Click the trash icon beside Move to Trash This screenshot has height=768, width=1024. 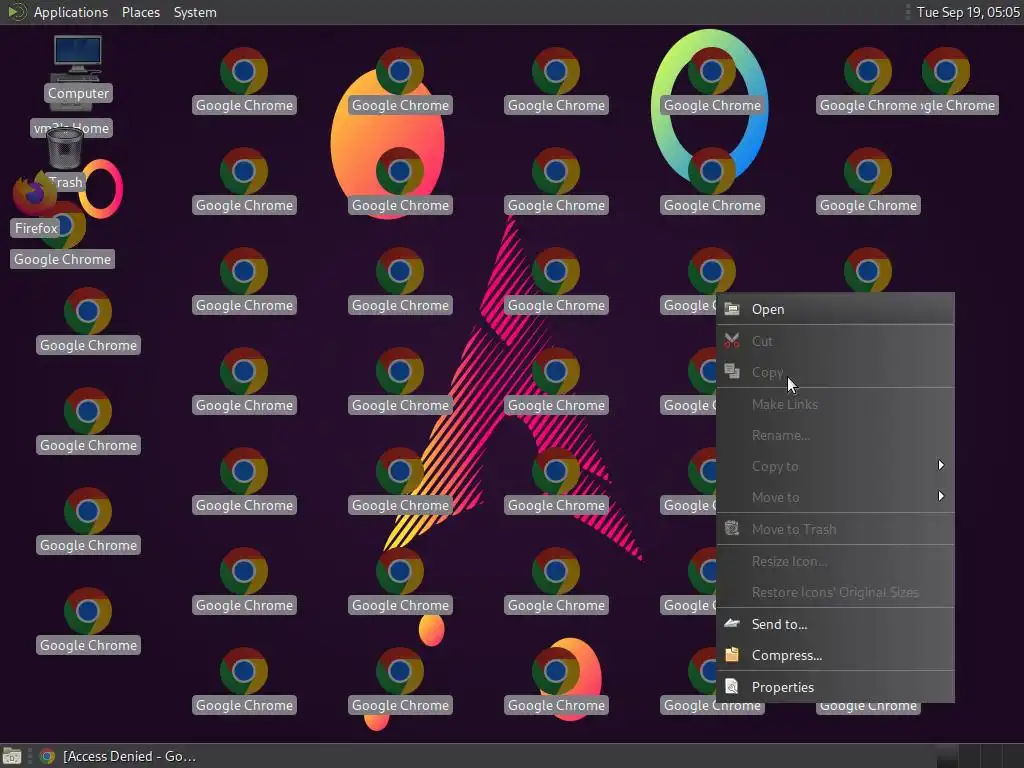[x=732, y=528]
